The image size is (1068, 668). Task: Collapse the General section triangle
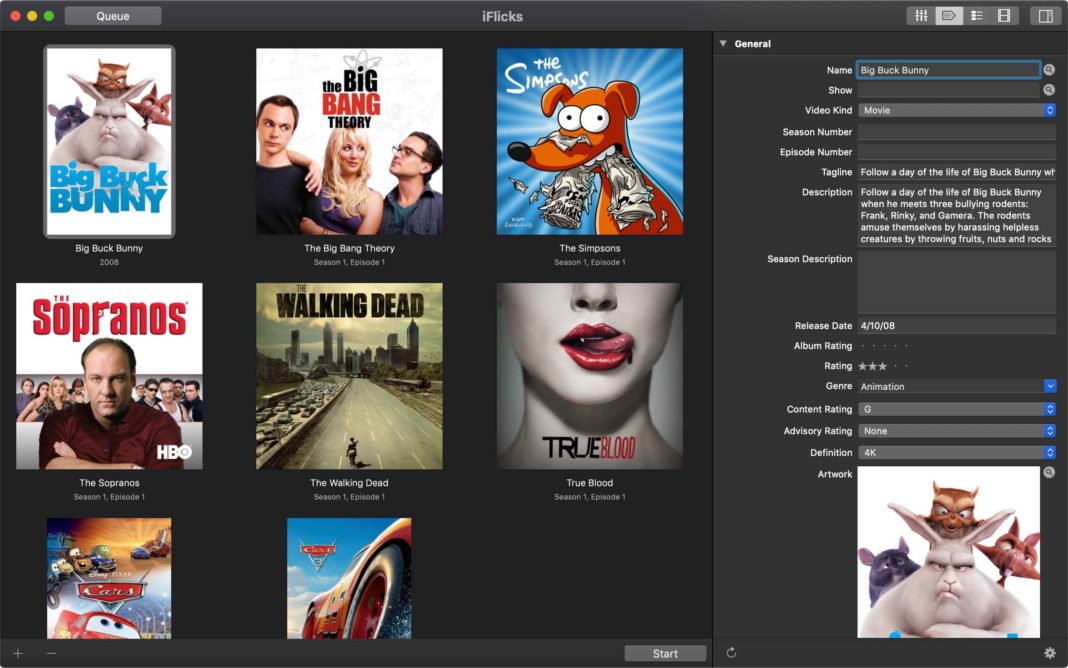723,44
